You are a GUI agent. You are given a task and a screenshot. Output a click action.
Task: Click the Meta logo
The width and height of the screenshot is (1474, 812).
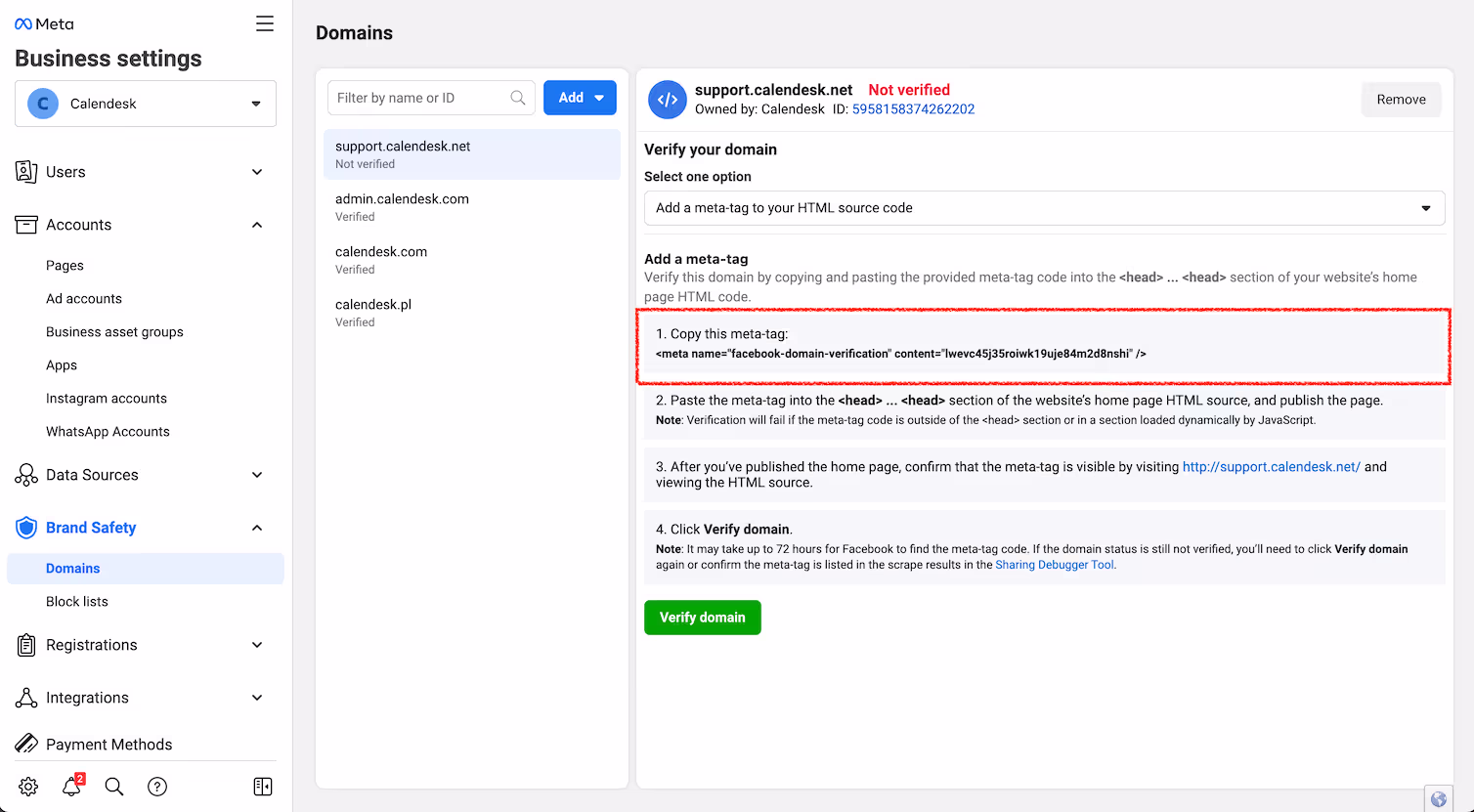(x=43, y=22)
